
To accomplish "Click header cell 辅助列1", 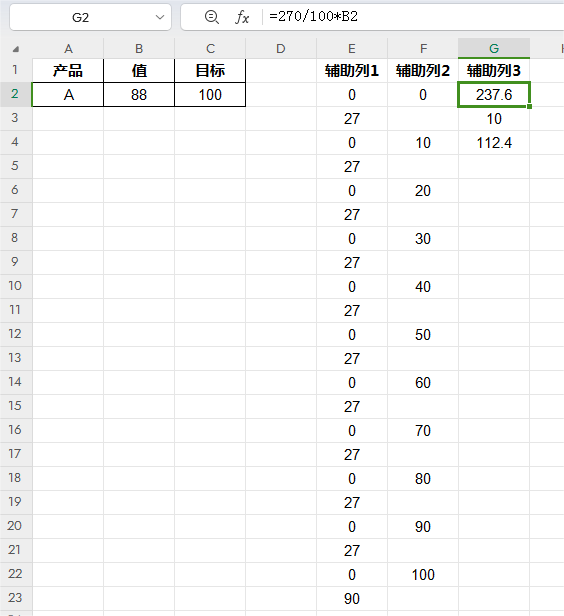I will click(x=352, y=71).
